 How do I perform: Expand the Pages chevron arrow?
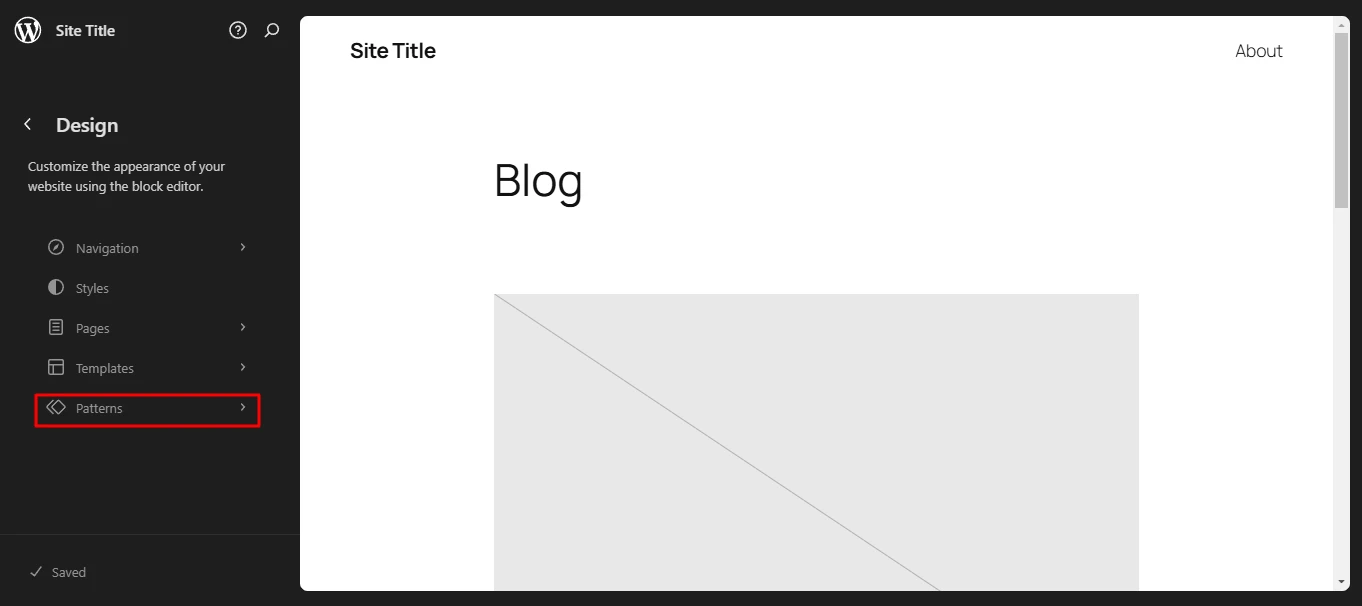(x=243, y=328)
